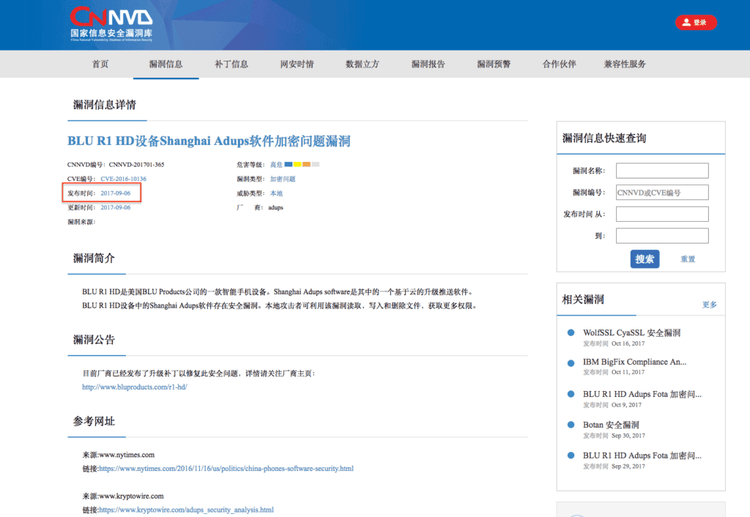Click the 重置 reset link
Screen dimensions: 750x517
[x=688, y=259]
